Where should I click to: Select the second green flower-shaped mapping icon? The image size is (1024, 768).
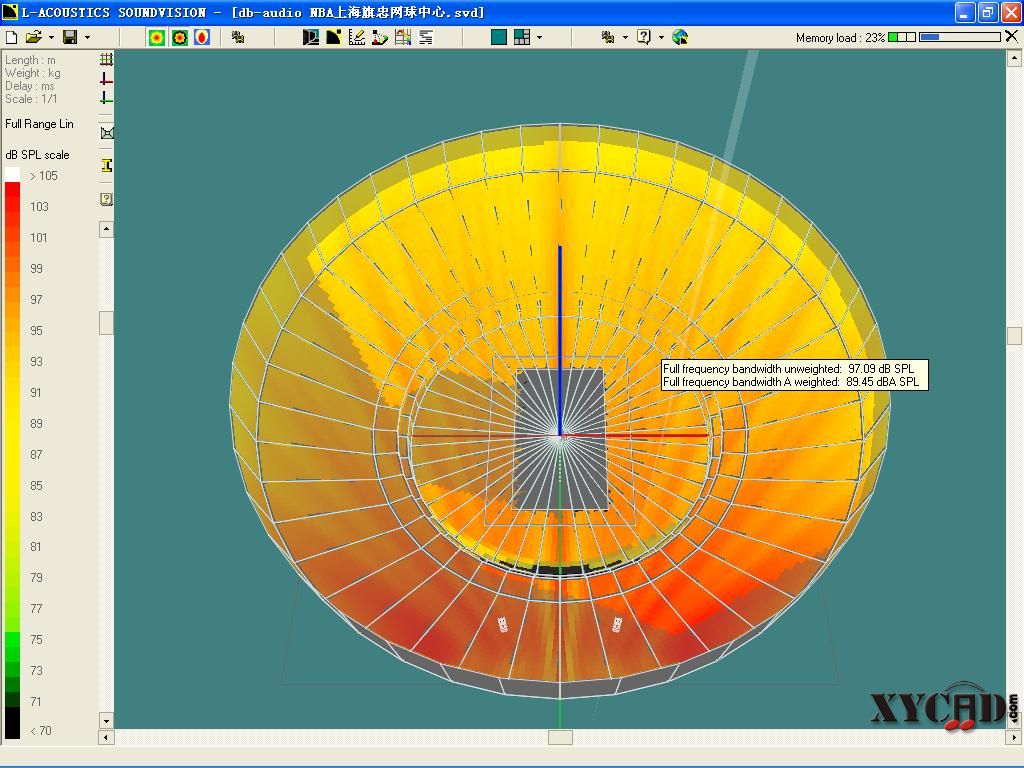[180, 37]
